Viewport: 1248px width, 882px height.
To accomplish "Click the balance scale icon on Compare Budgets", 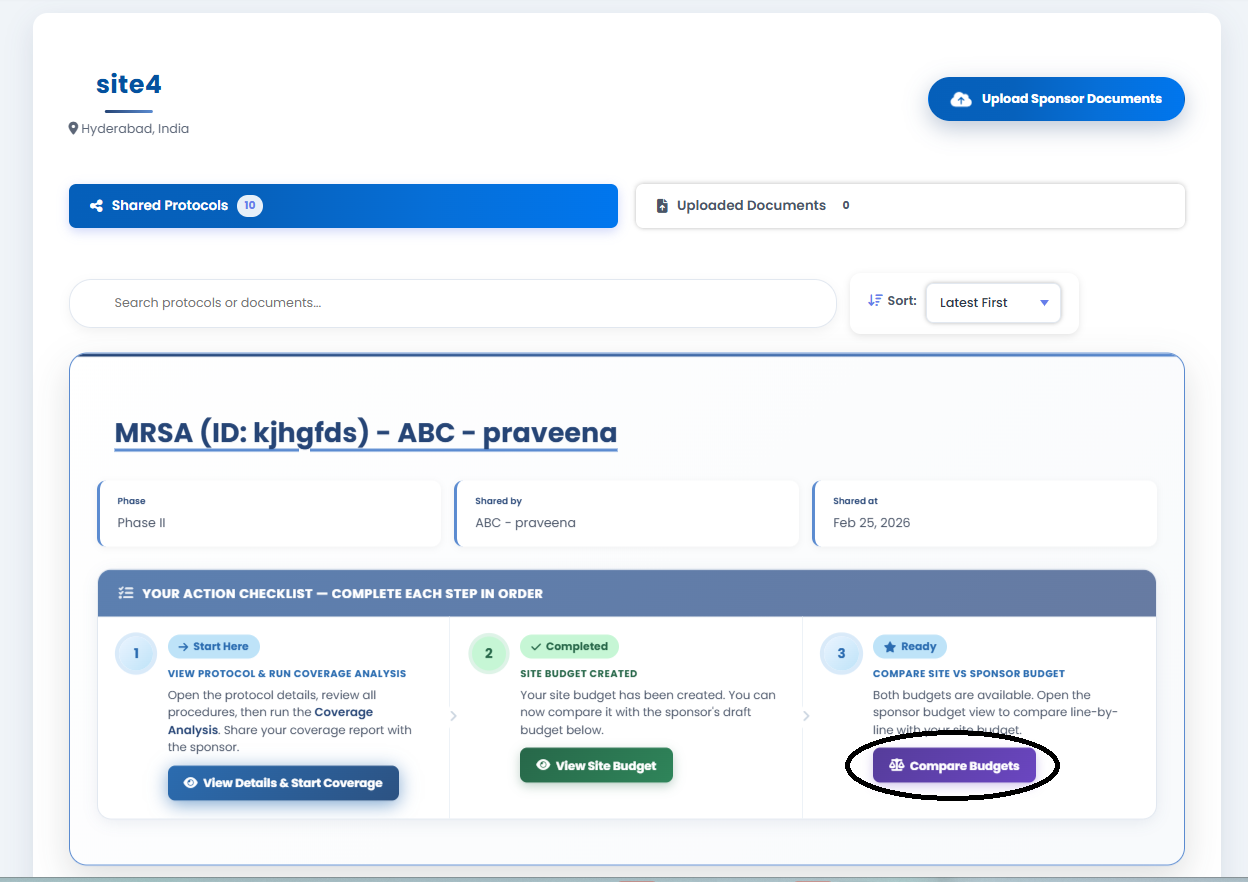I will (895, 766).
